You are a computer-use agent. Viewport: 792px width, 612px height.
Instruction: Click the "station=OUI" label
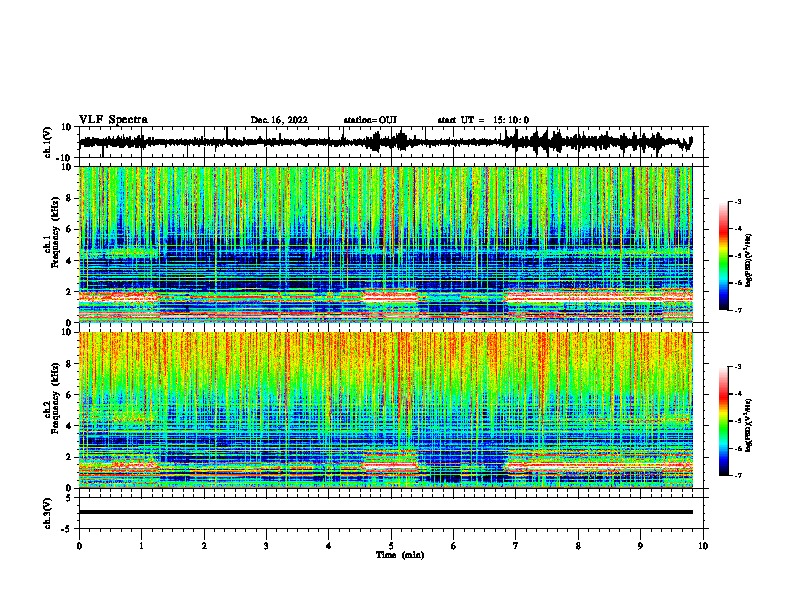tap(370, 120)
